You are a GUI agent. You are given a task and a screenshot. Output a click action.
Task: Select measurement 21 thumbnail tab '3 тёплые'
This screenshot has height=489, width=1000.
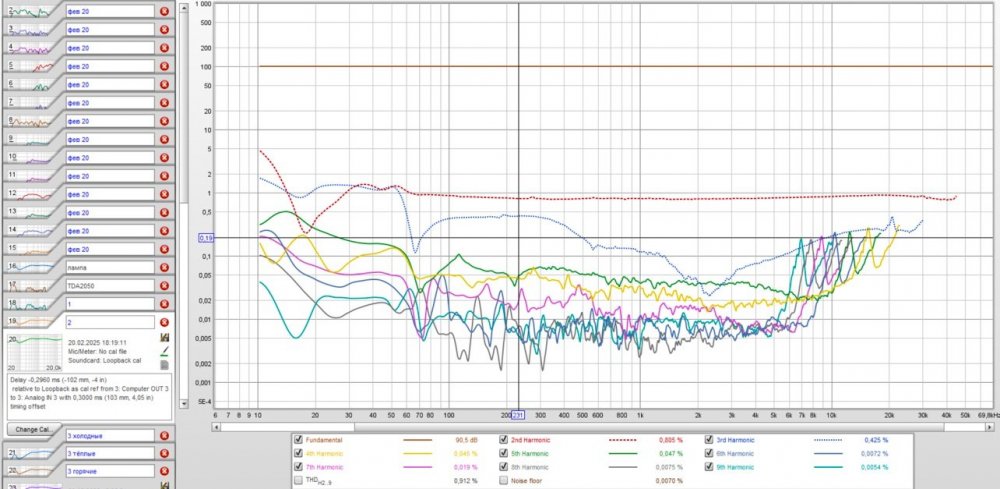click(x=30, y=453)
